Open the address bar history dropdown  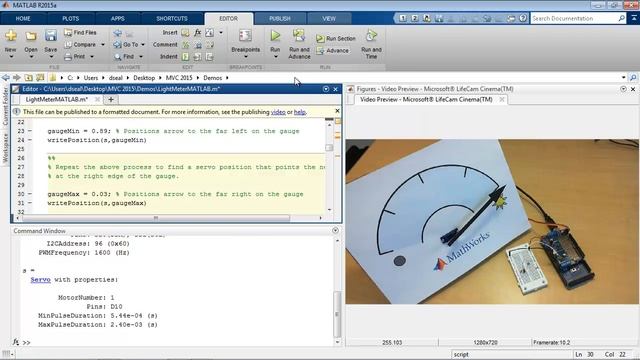coord(624,78)
